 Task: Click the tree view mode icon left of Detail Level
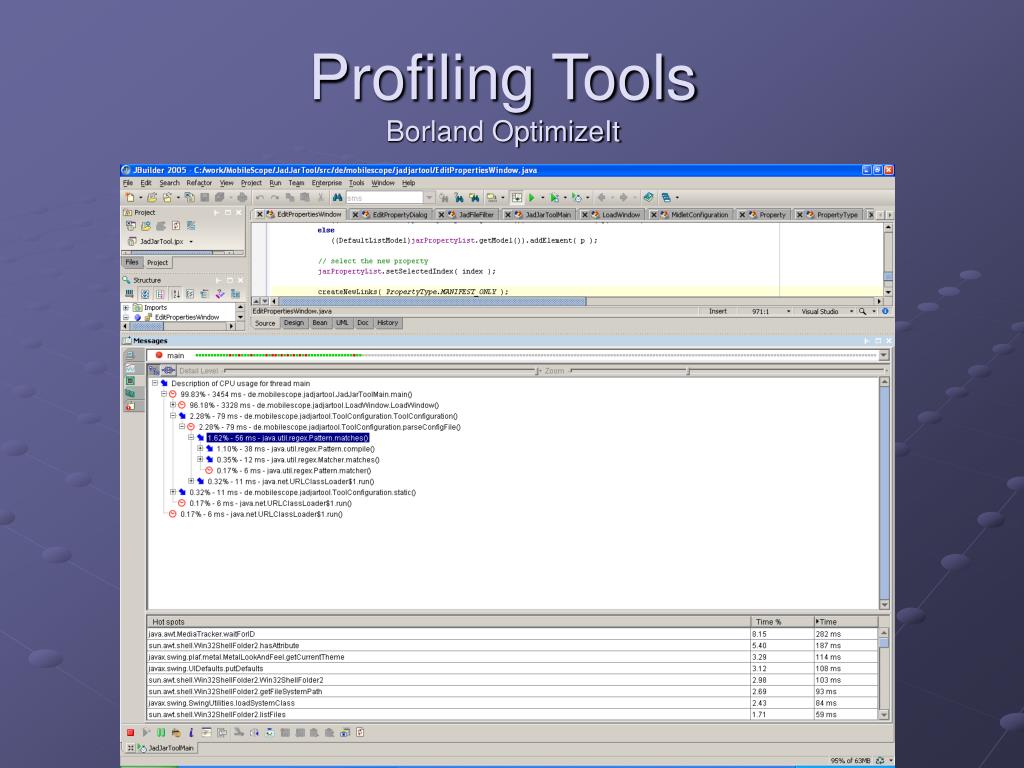154,370
